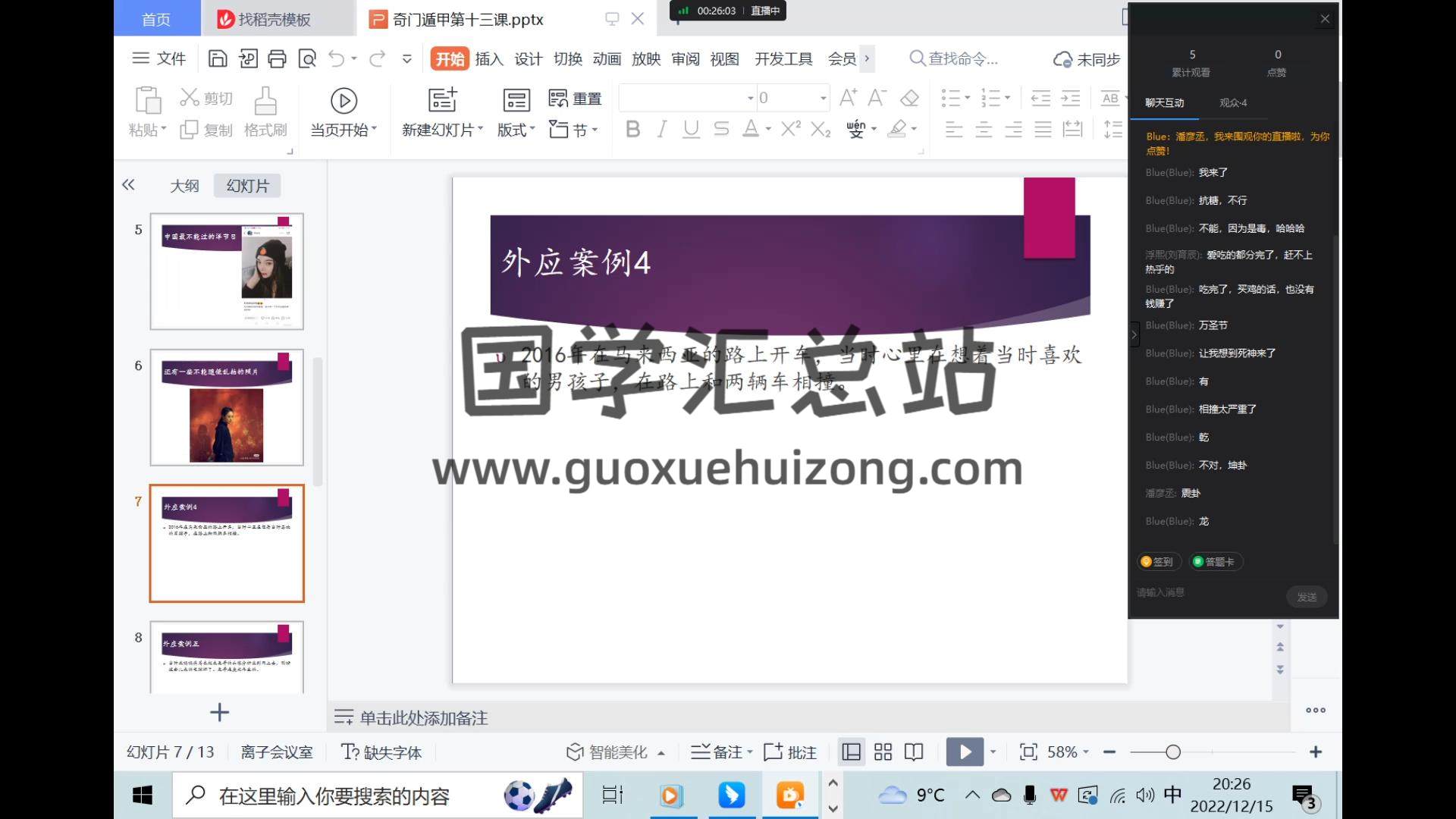
Task: Click the Save icon in the toolbar
Action: pyautogui.click(x=218, y=59)
